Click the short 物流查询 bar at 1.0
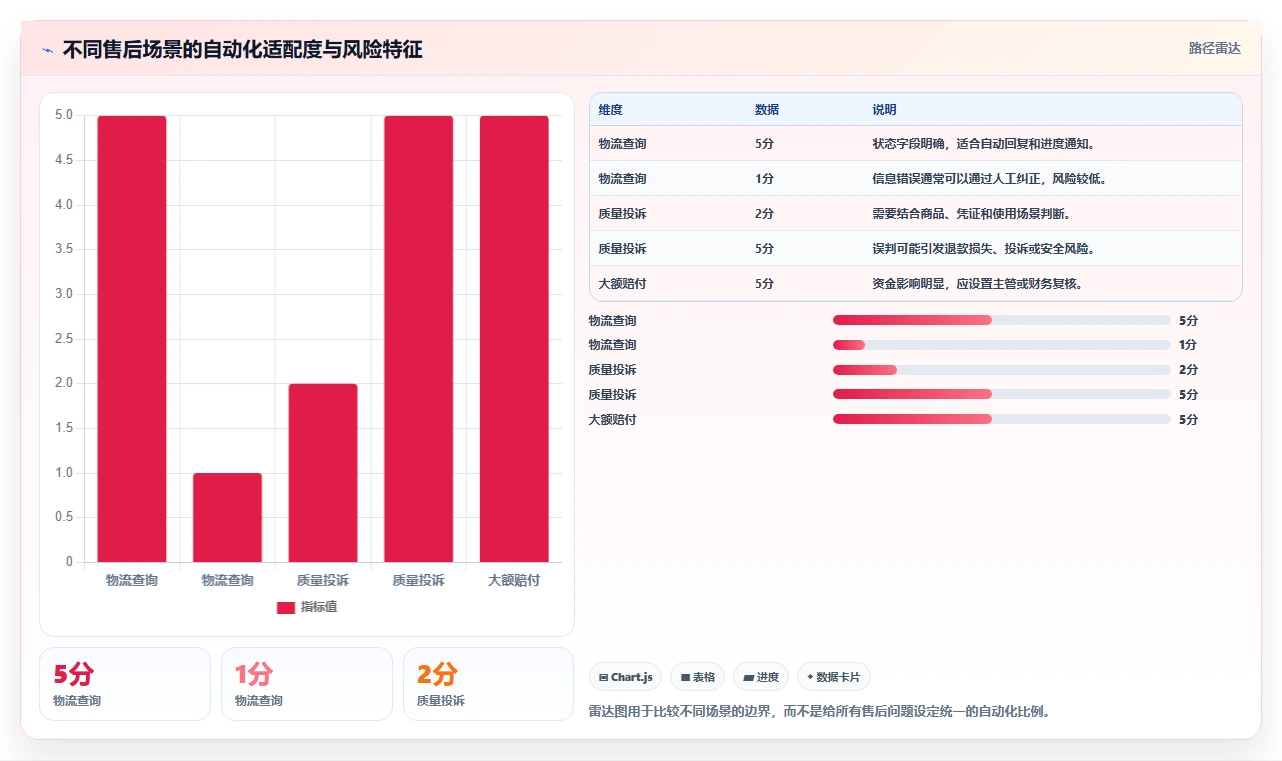The image size is (1282, 761). tap(227, 517)
